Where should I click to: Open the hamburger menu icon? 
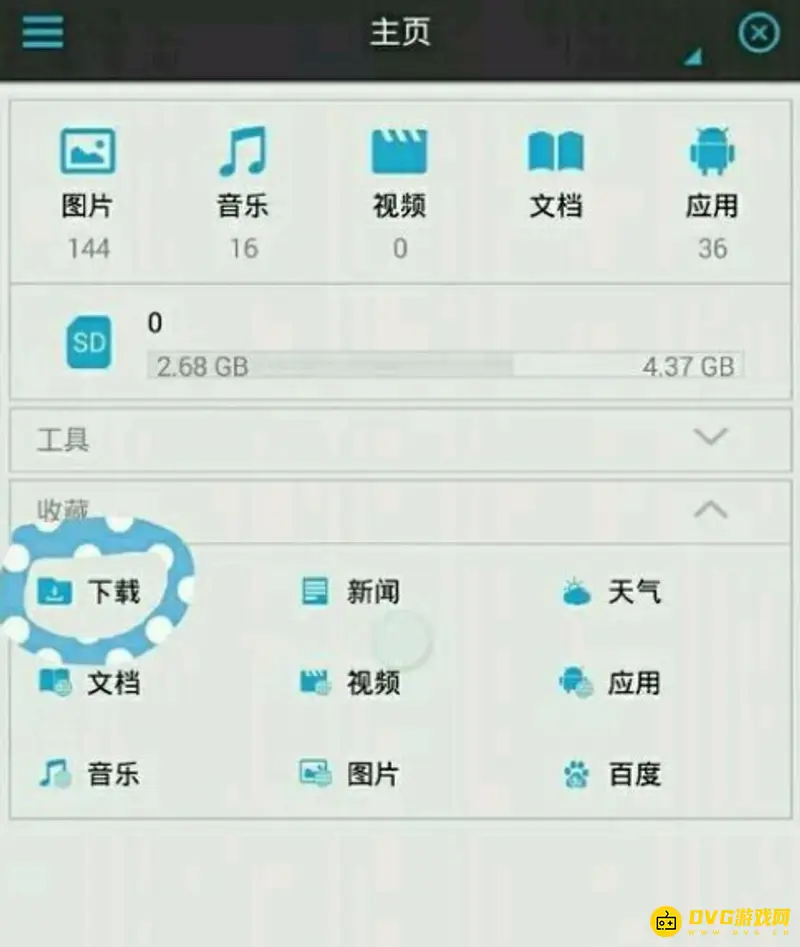pos(43,31)
